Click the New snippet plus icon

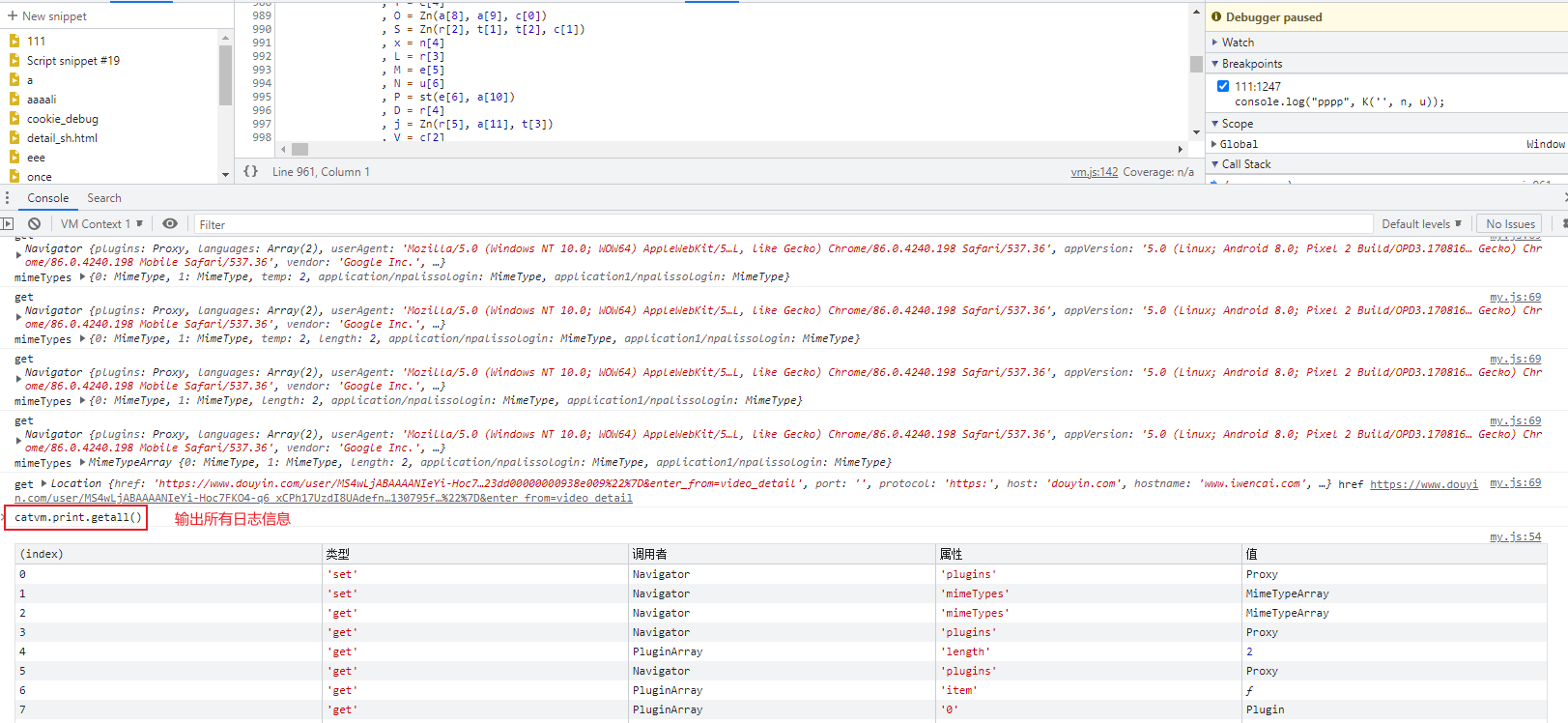coord(13,16)
